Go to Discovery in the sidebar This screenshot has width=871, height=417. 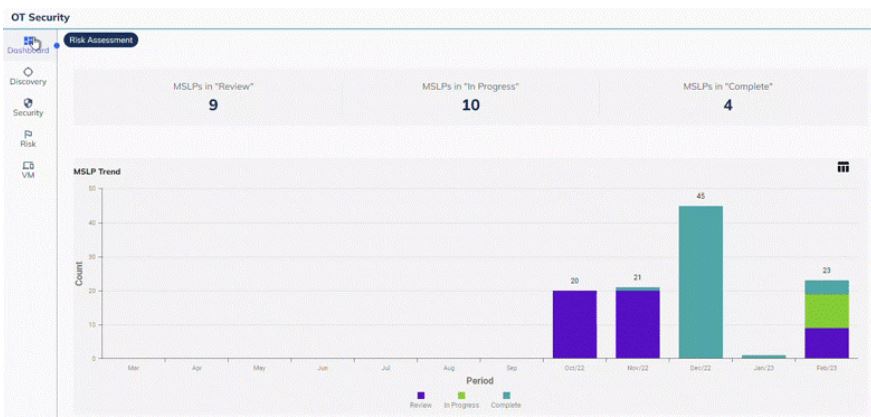28,76
